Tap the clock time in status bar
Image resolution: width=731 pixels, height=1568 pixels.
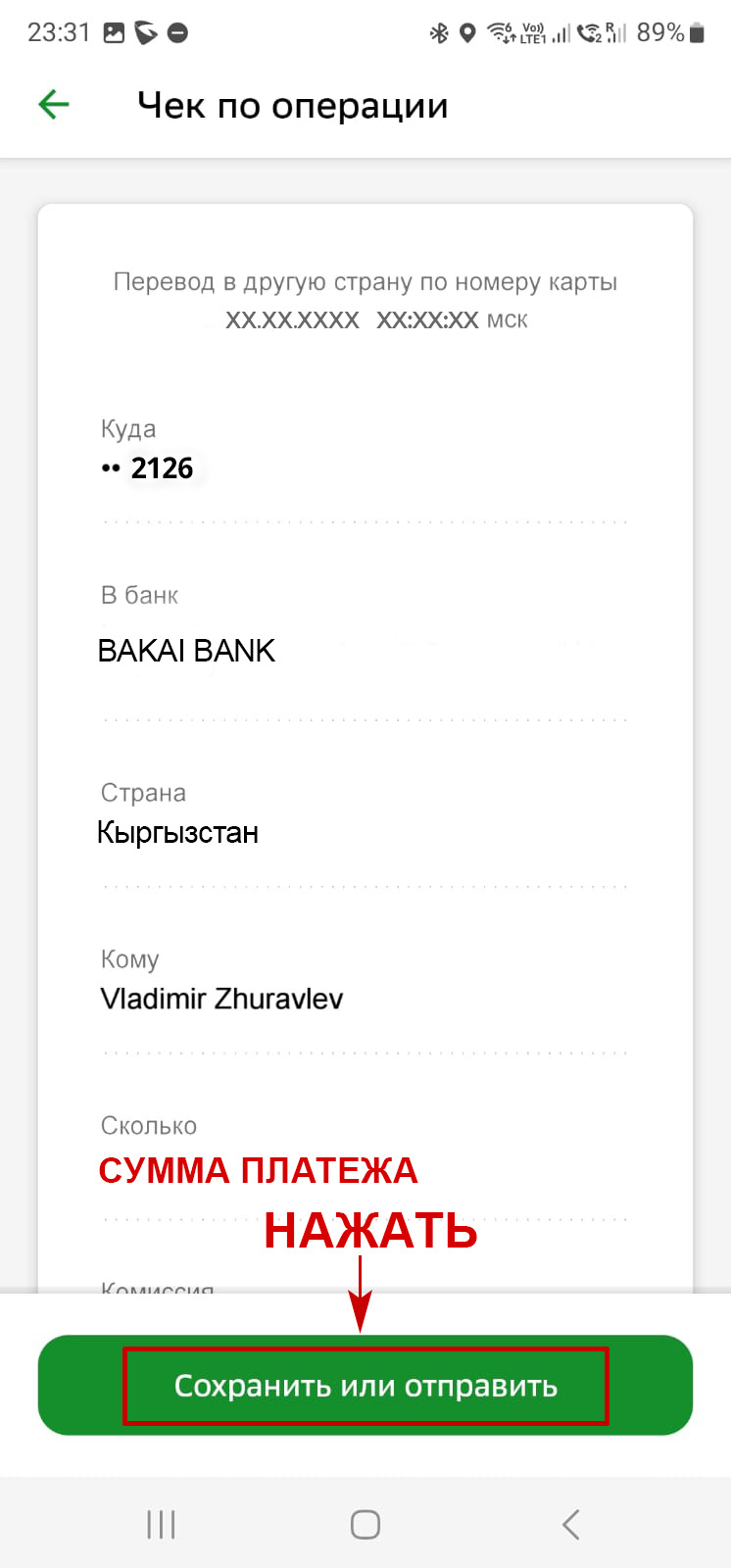(x=59, y=33)
